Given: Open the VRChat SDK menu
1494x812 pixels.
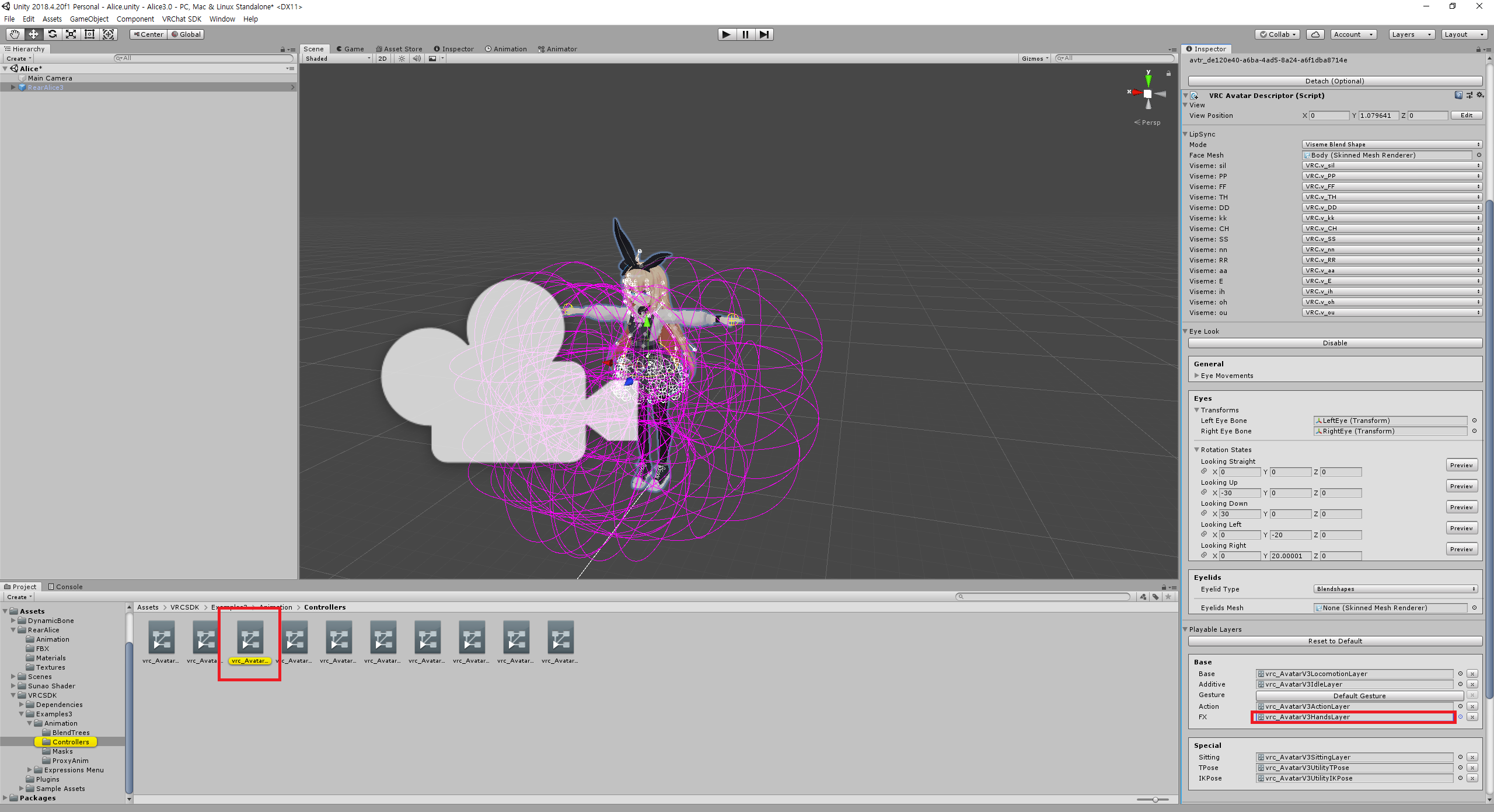Looking at the screenshot, I should 181,19.
